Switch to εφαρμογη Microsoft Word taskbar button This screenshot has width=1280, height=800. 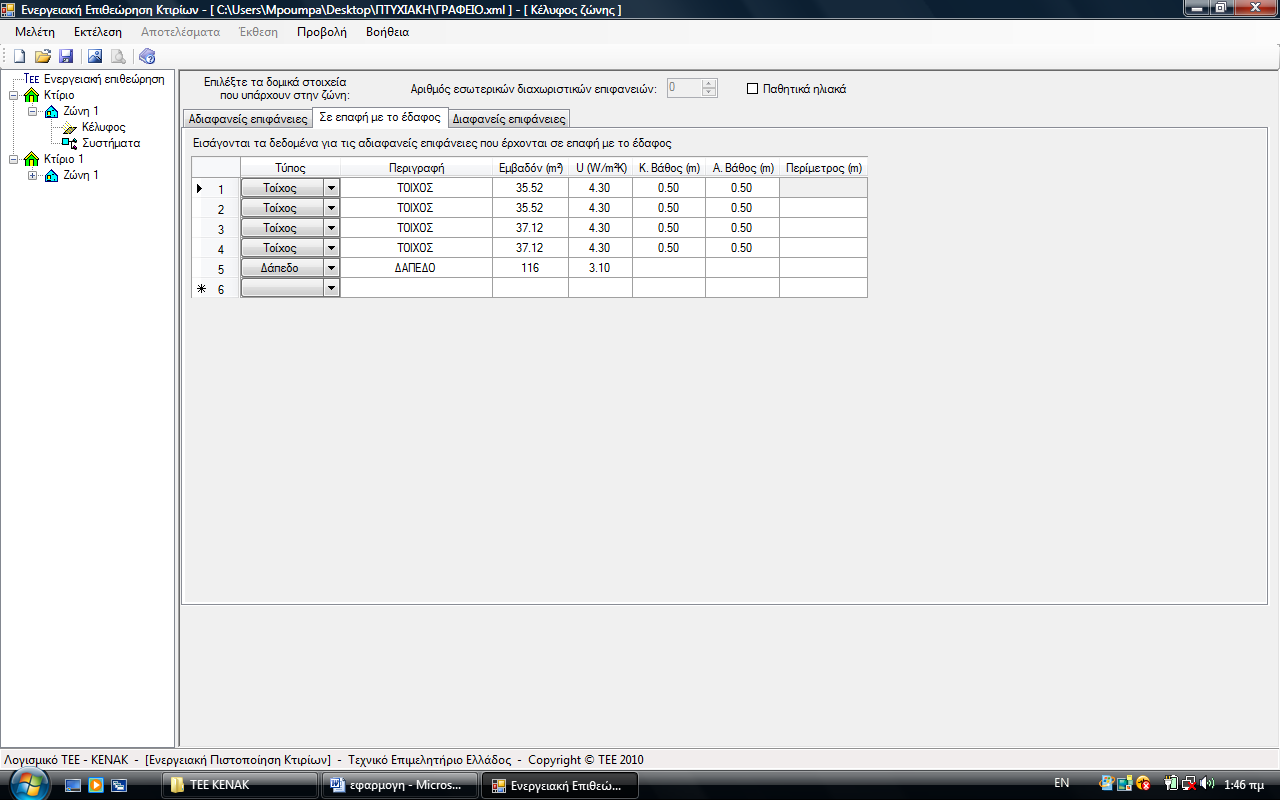(400, 785)
